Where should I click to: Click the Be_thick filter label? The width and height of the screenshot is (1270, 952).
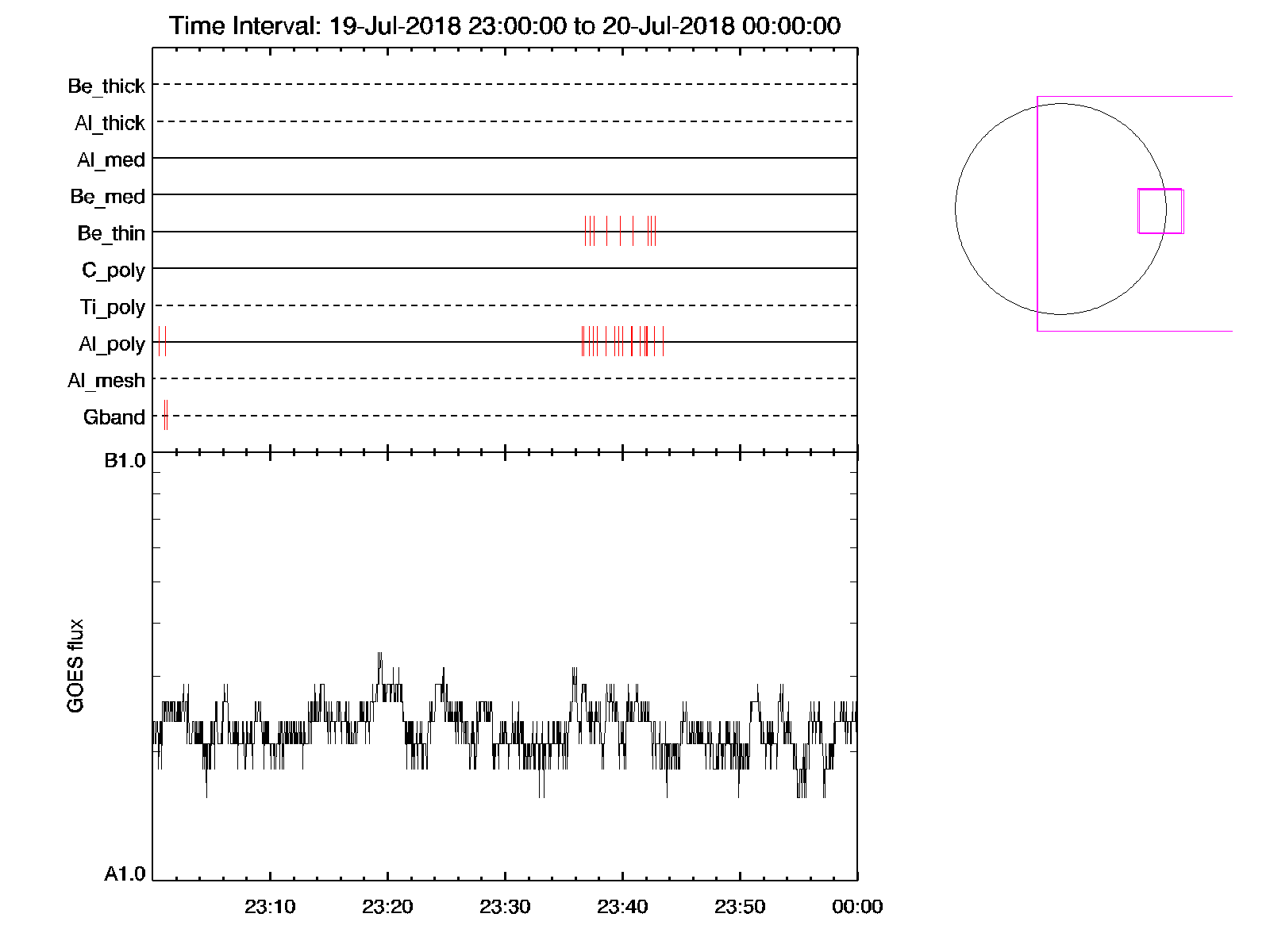point(106,86)
